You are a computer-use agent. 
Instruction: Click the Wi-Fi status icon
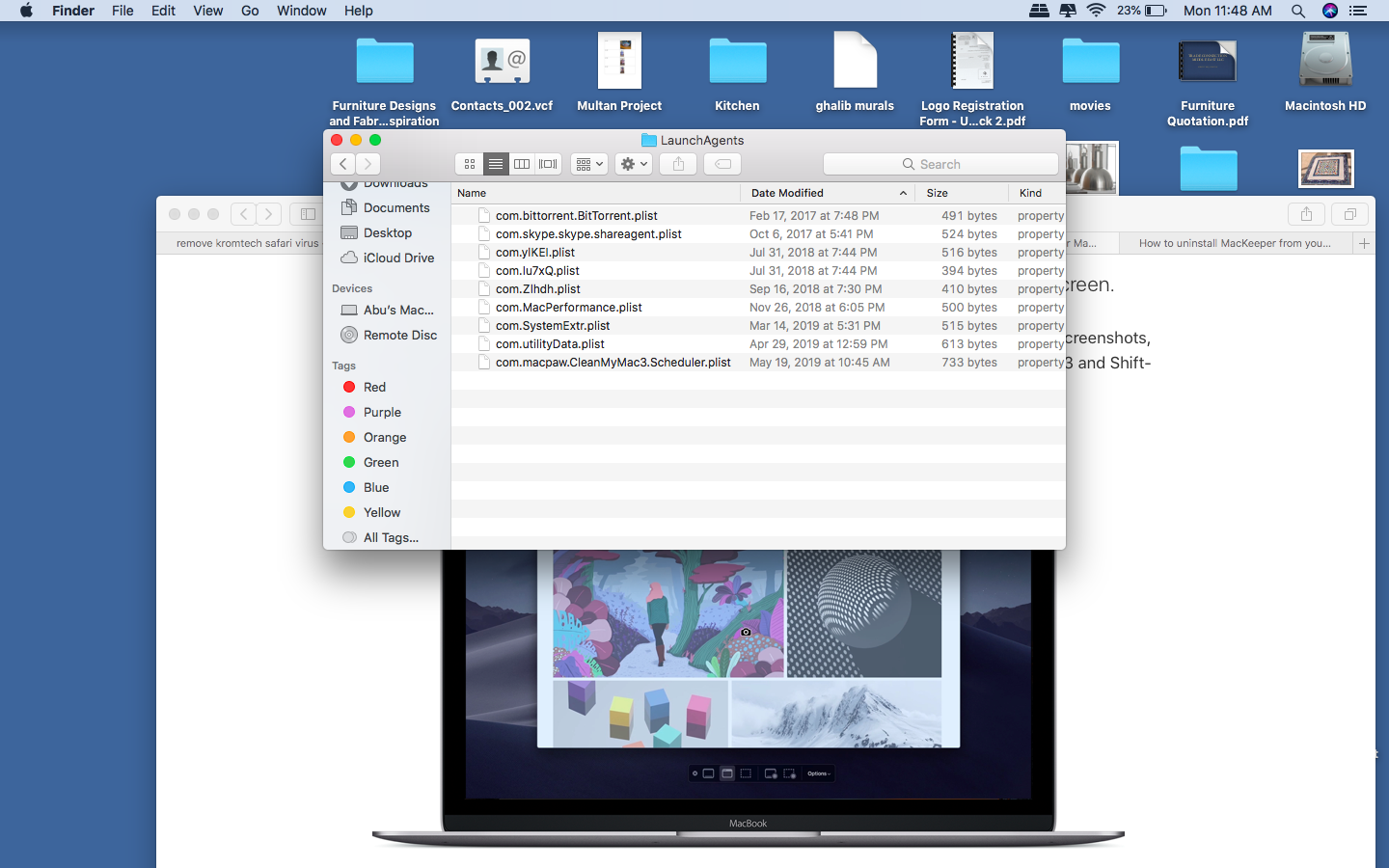1096,11
